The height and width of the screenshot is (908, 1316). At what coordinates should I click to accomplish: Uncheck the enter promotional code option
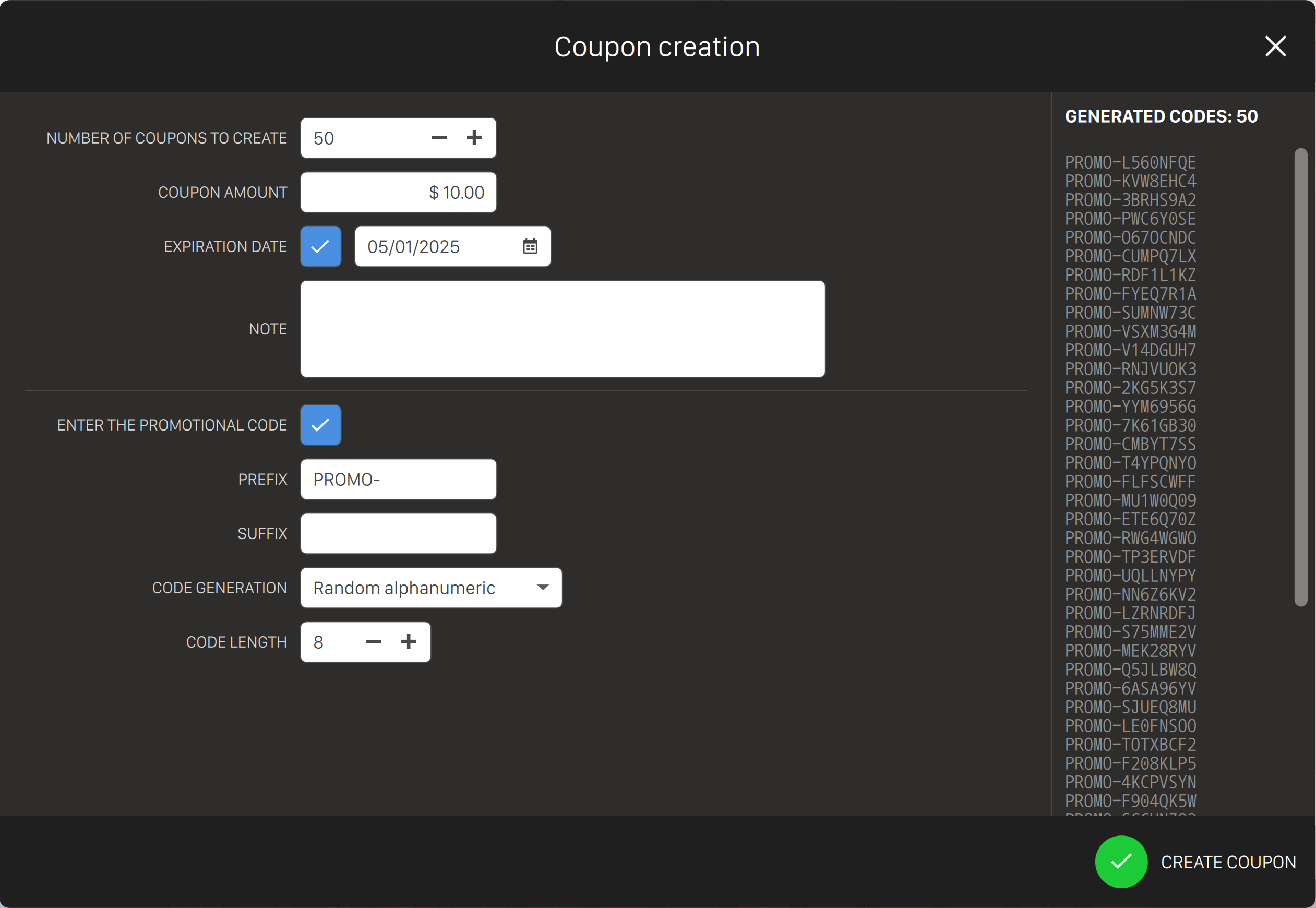[321, 425]
